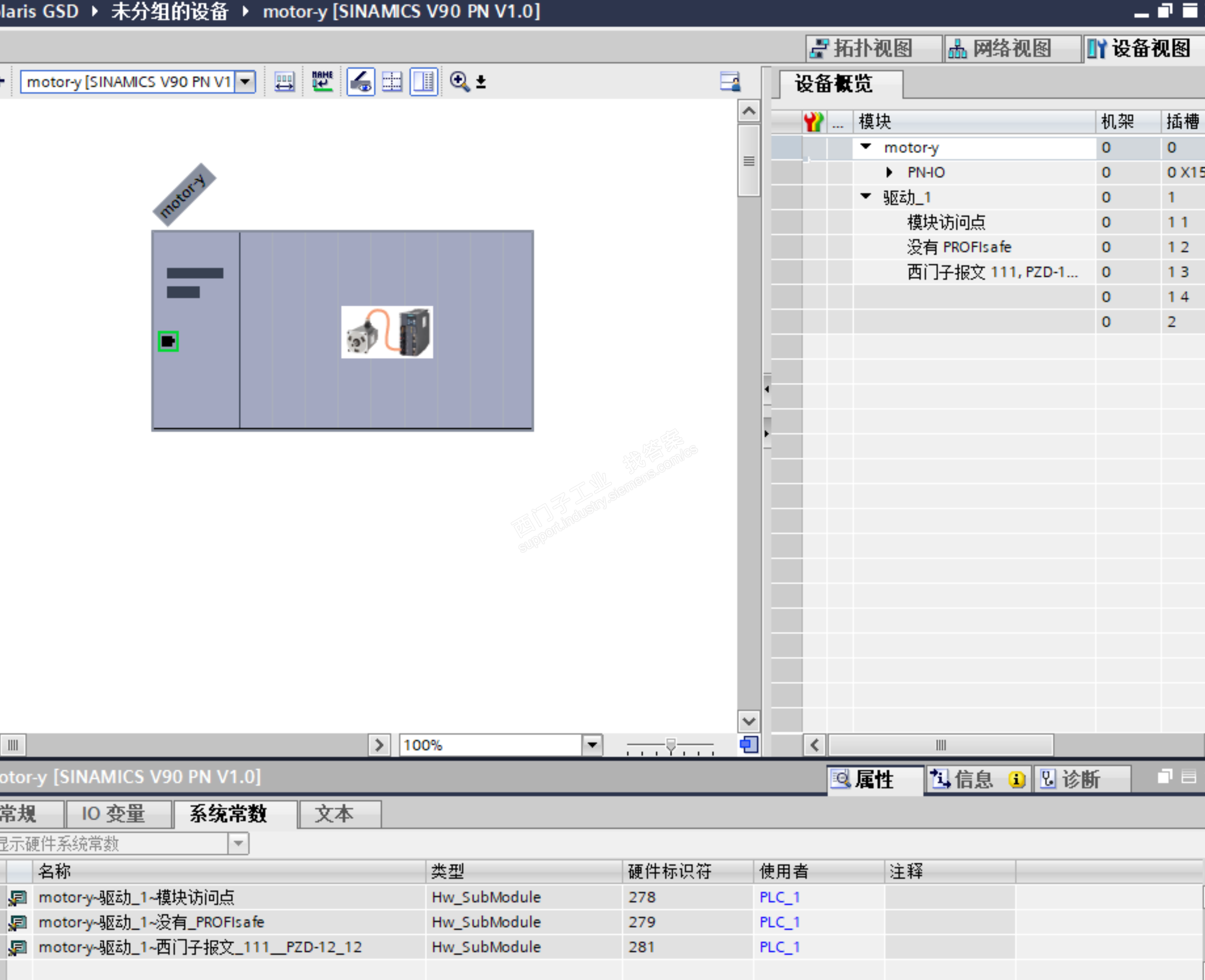Click overview navigation icon at canvas corner
Viewport: 1205px width, 980px height.
click(749, 745)
